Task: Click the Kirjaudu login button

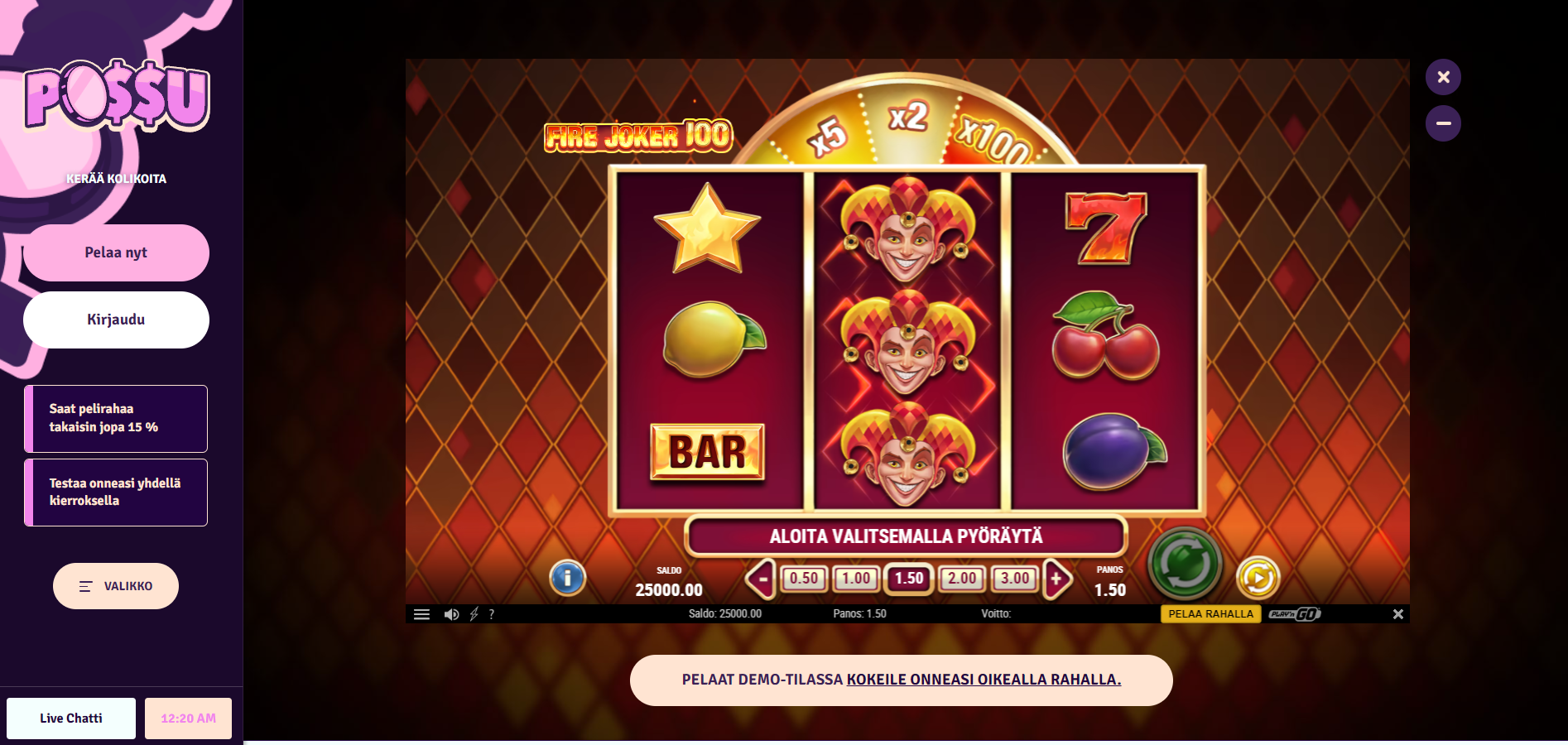Action: [x=116, y=320]
